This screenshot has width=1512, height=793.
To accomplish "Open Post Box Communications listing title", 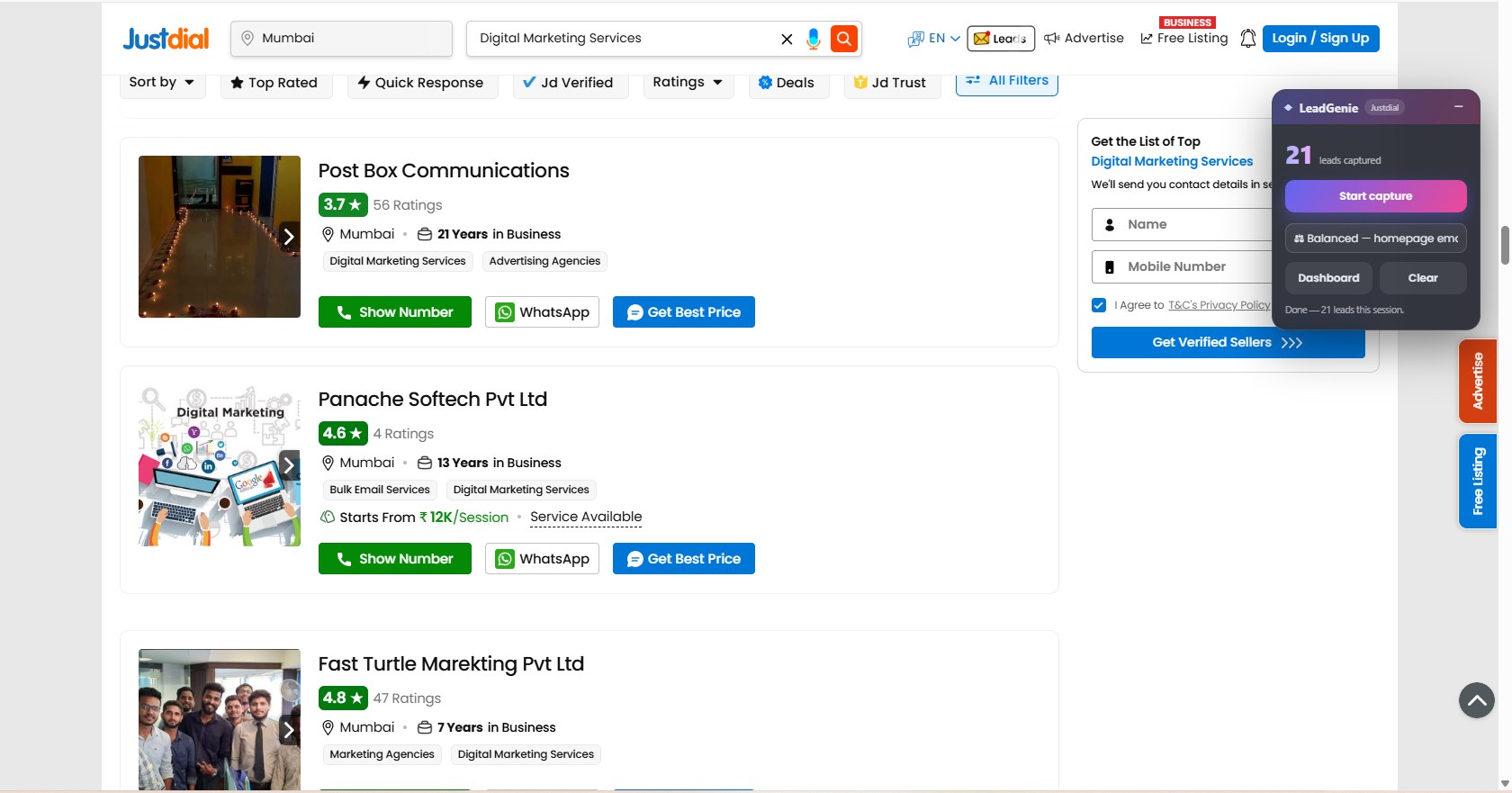I will (x=444, y=171).
